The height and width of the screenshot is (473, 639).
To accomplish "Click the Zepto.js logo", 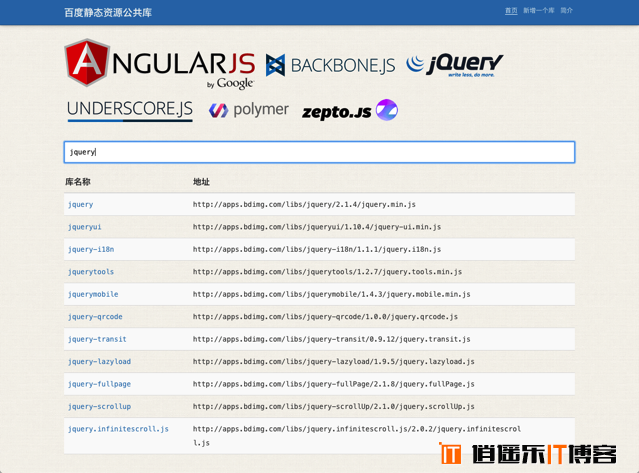I will (x=350, y=110).
